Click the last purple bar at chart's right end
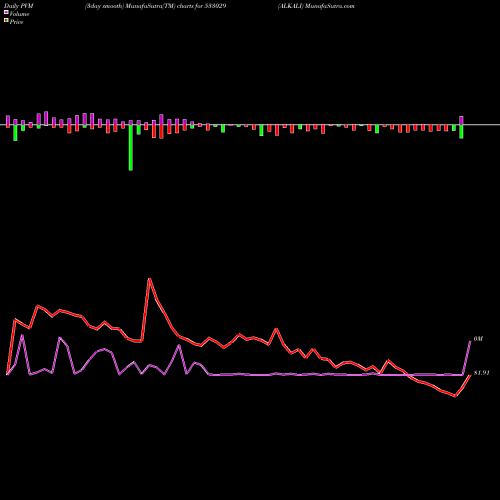This screenshot has width=500, height=500. pyautogui.click(x=461, y=121)
